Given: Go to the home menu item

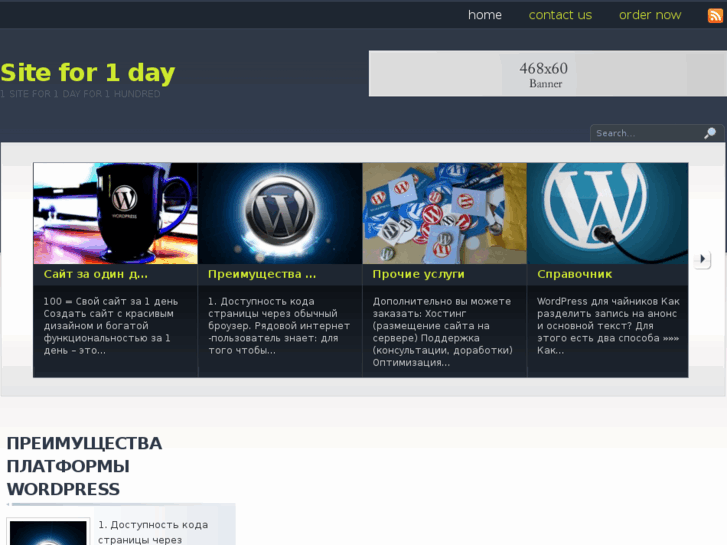Looking at the screenshot, I should (x=485, y=15).
